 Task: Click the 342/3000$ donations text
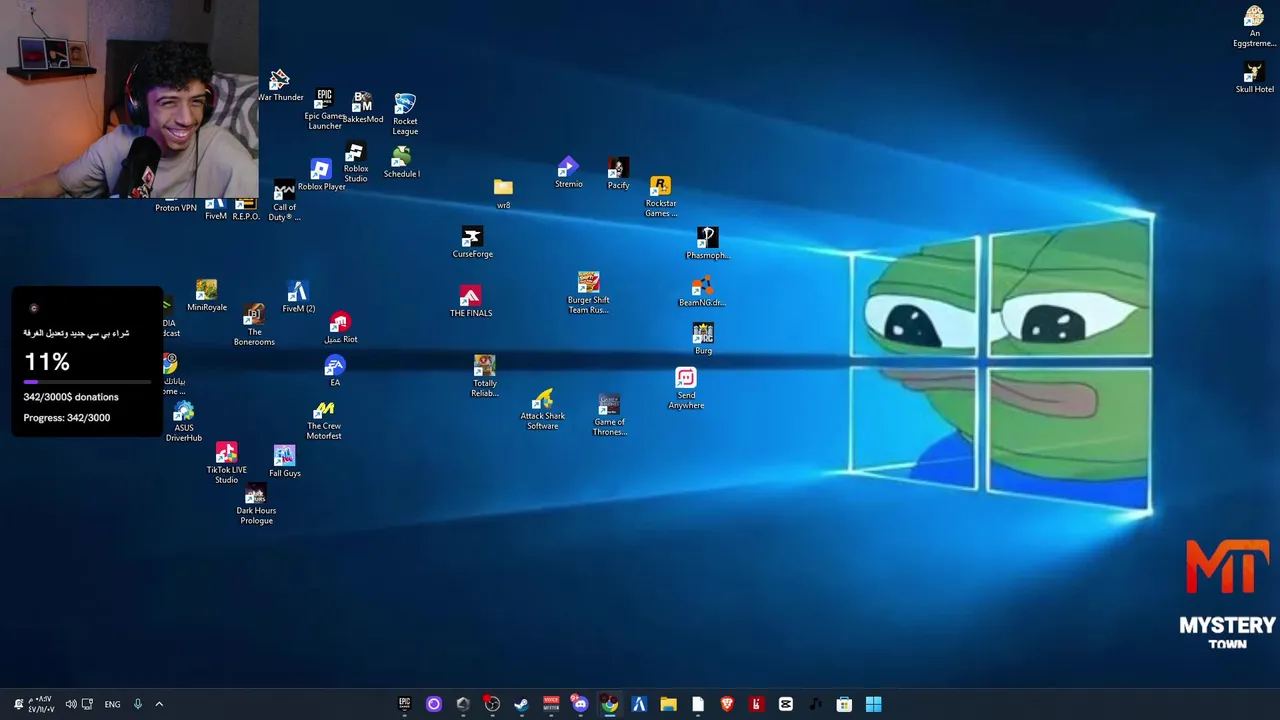tap(71, 397)
